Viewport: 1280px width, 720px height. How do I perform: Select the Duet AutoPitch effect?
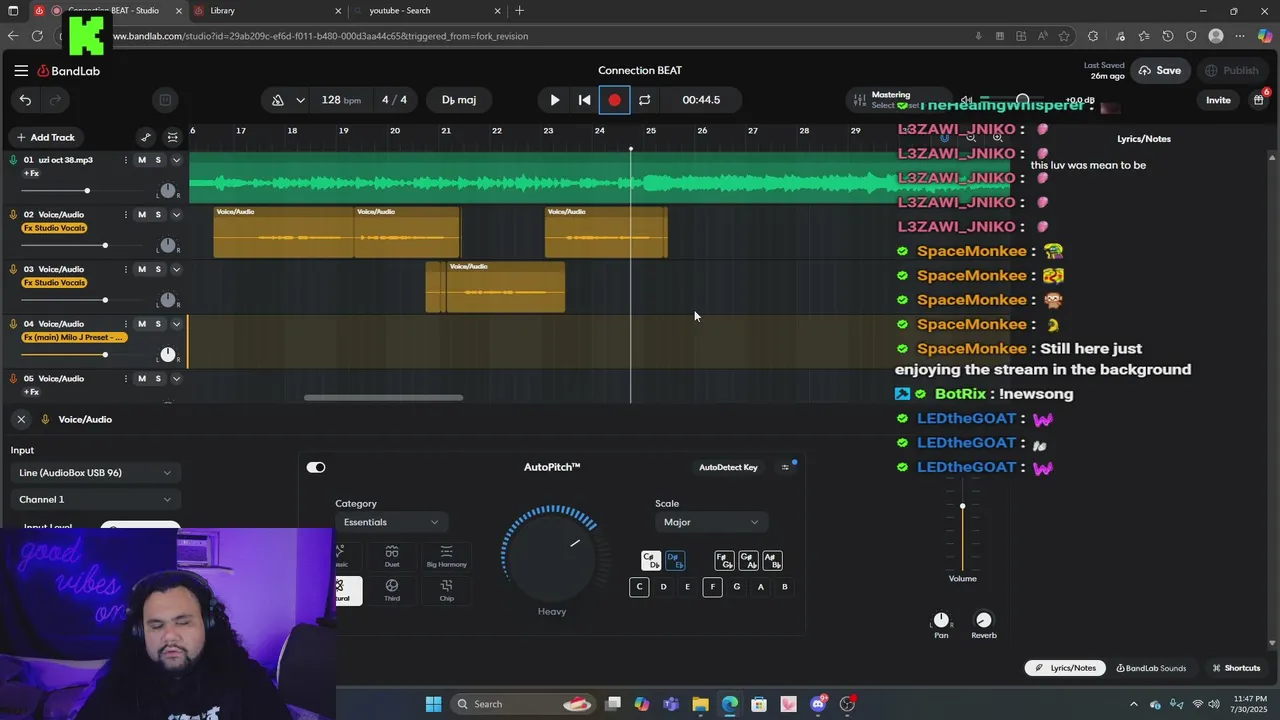click(x=392, y=557)
